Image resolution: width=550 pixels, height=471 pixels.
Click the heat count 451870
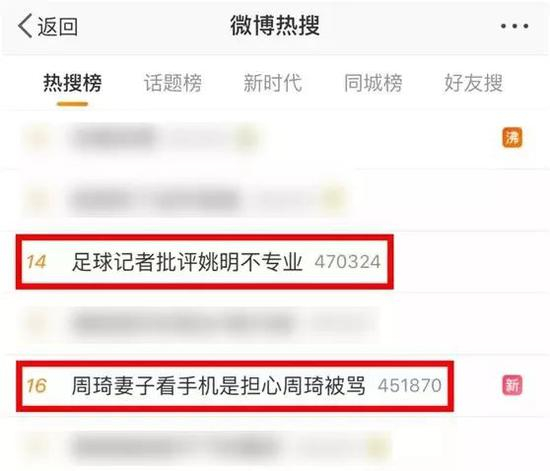tap(409, 385)
